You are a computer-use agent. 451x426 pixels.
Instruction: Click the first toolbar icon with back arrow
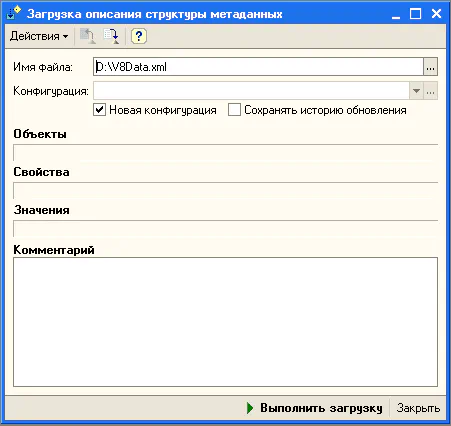pyautogui.click(x=88, y=36)
